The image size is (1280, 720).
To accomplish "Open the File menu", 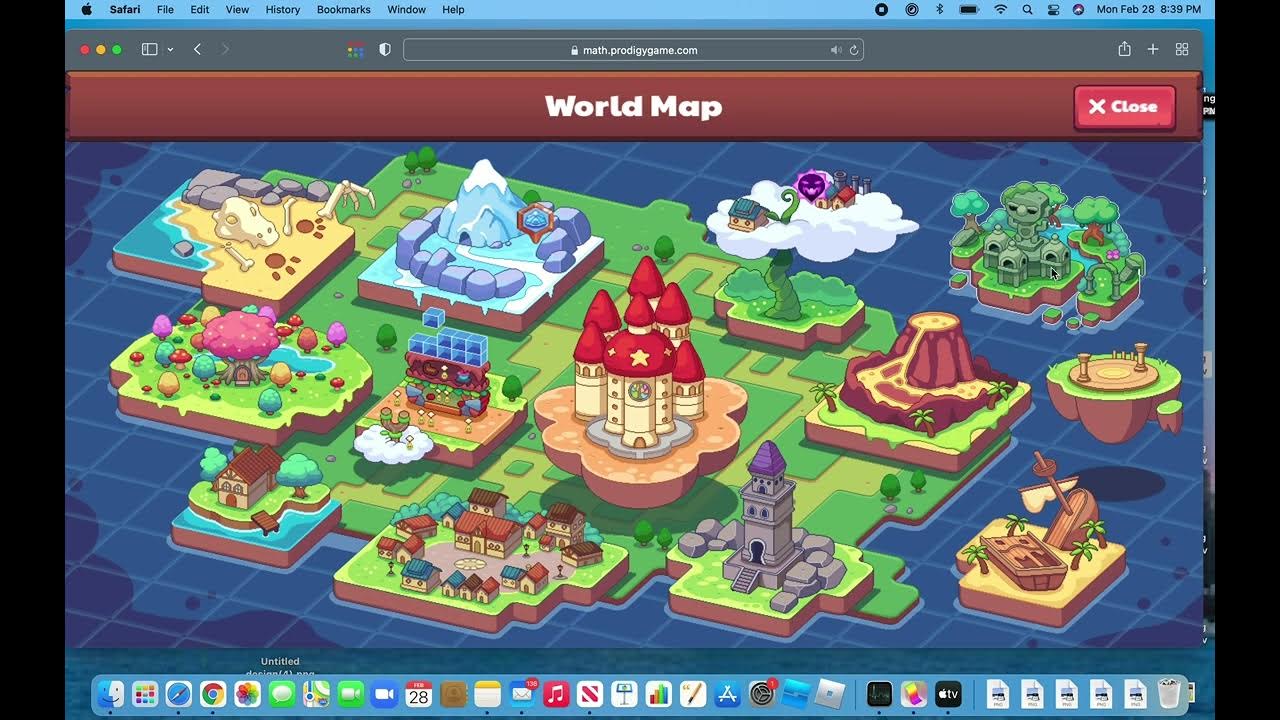I will 165,9.
